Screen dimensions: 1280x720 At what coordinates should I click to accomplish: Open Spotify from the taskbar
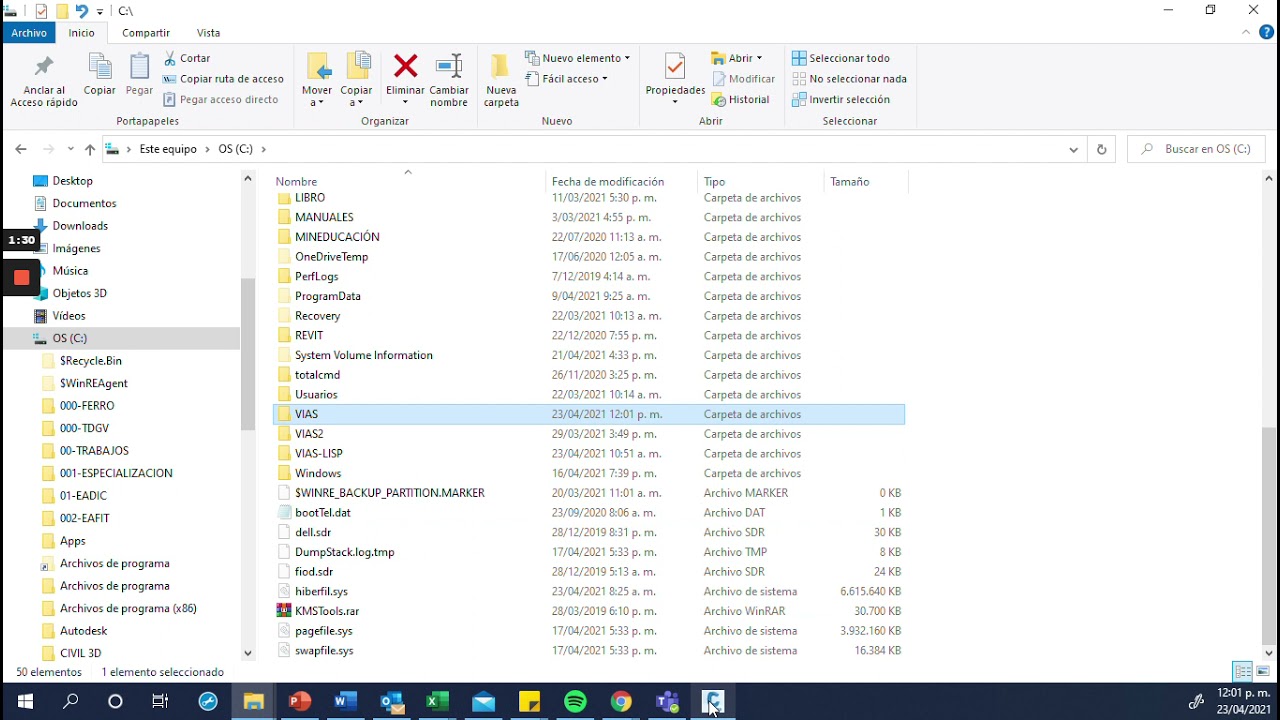pos(576,702)
